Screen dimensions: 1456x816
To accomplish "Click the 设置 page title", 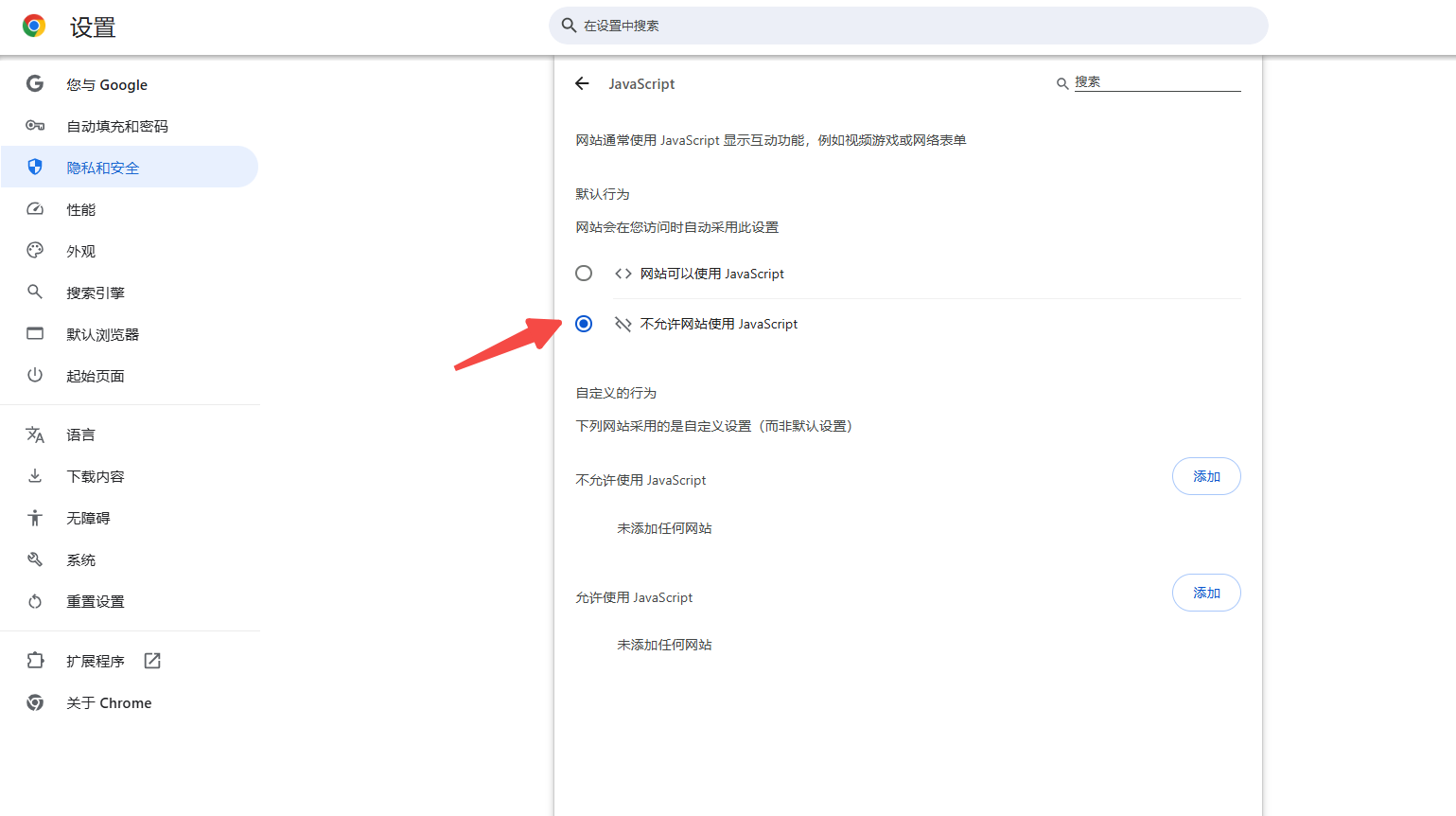I will pos(93,27).
